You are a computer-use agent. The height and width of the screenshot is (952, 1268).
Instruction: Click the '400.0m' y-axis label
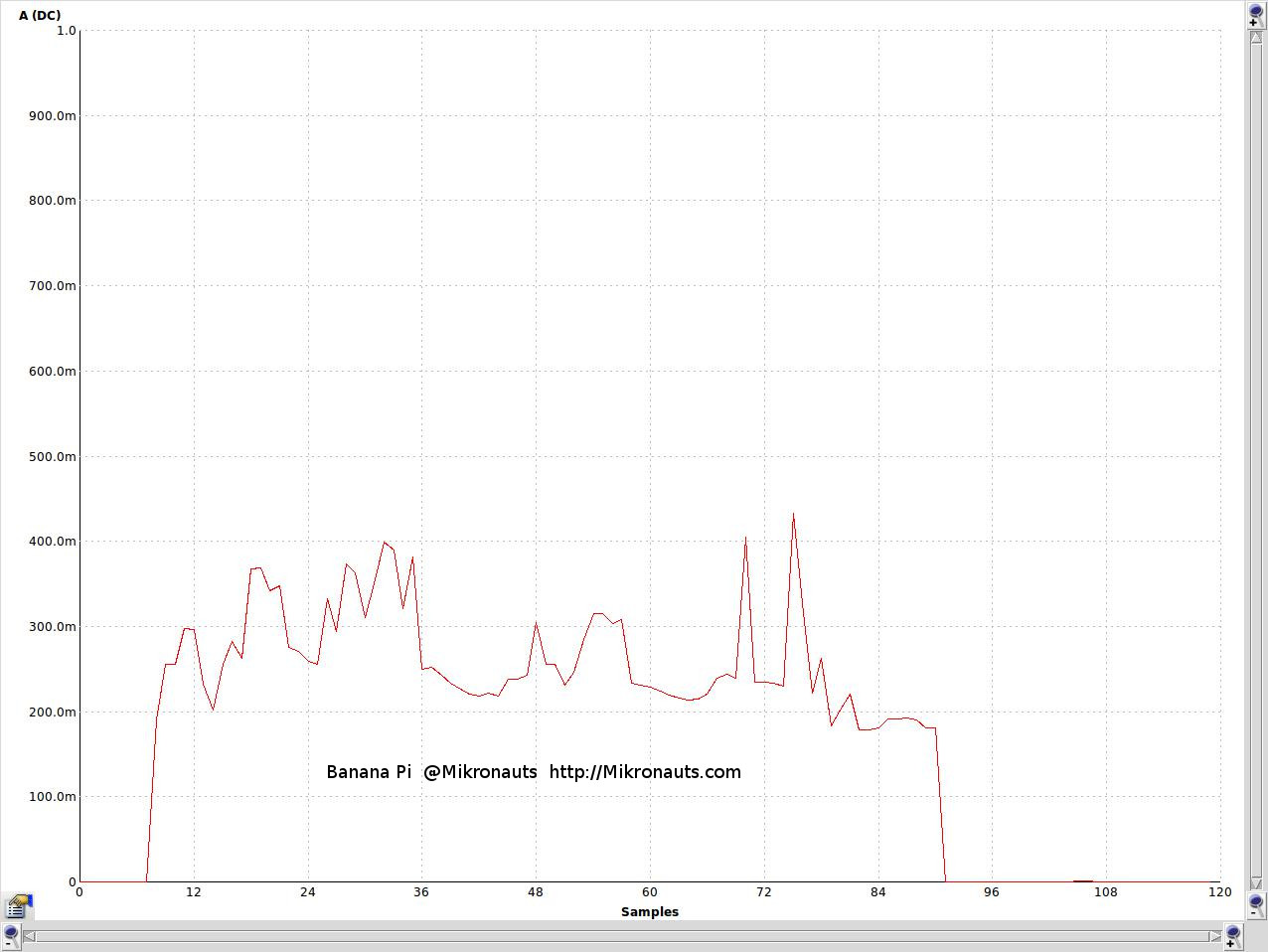point(53,542)
